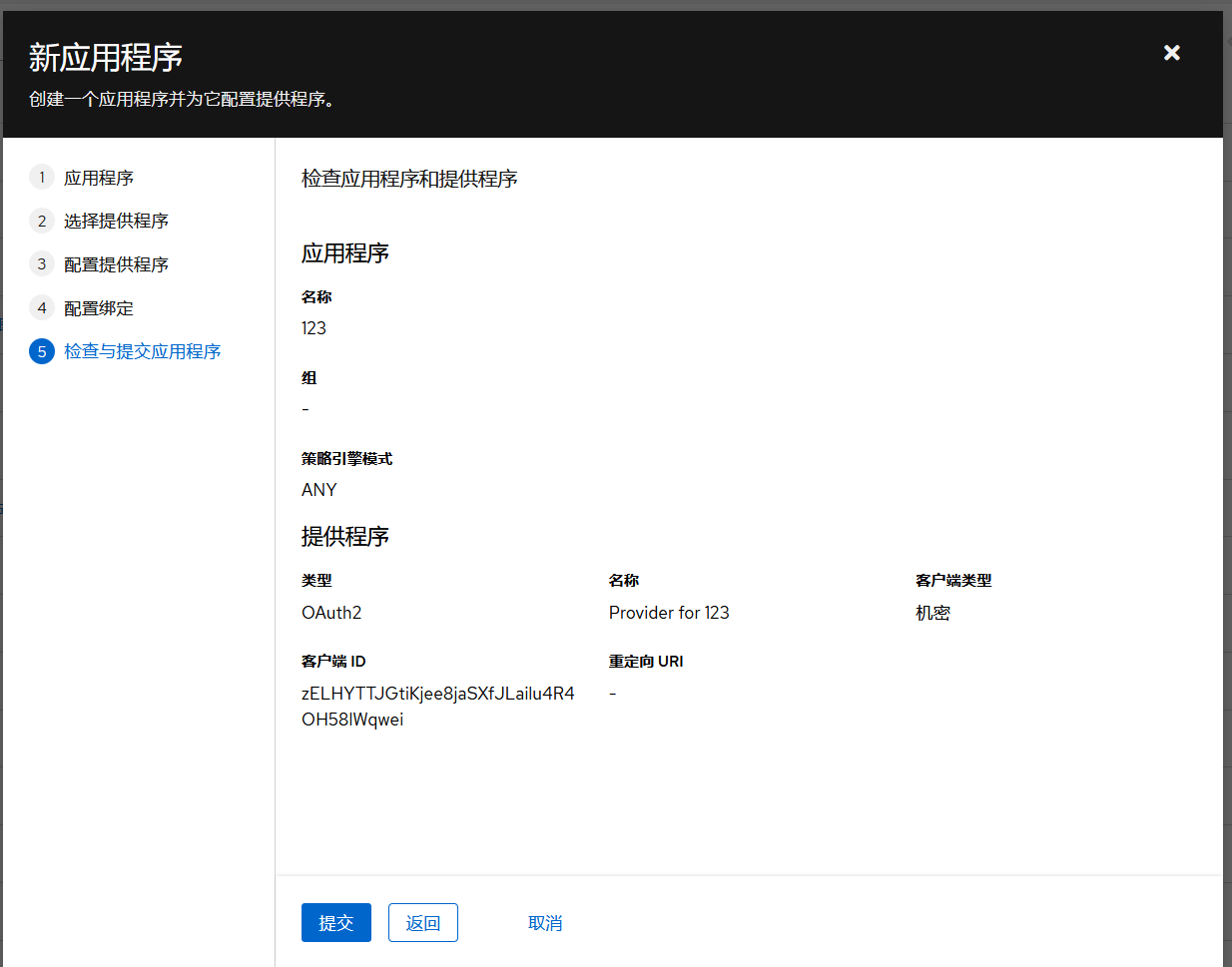Viewport: 1232px width, 967px height.
Task: Click the 新应用程序 dialog title
Action: pyautogui.click(x=106, y=58)
